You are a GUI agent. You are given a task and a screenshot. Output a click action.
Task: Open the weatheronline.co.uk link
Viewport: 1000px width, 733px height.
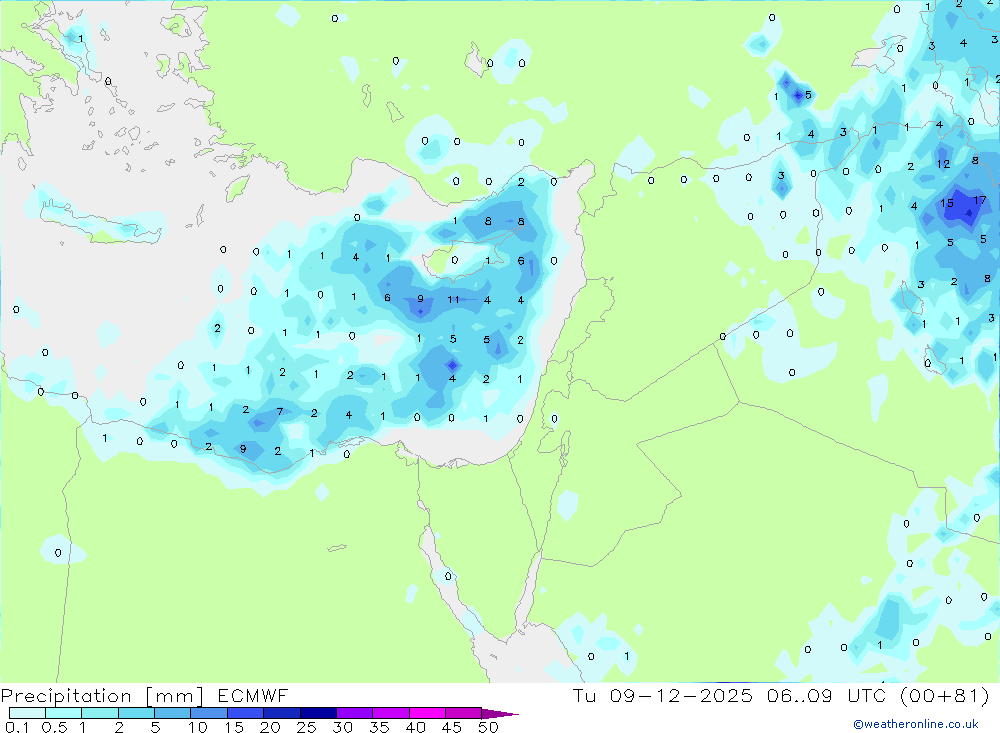pyautogui.click(x=916, y=724)
